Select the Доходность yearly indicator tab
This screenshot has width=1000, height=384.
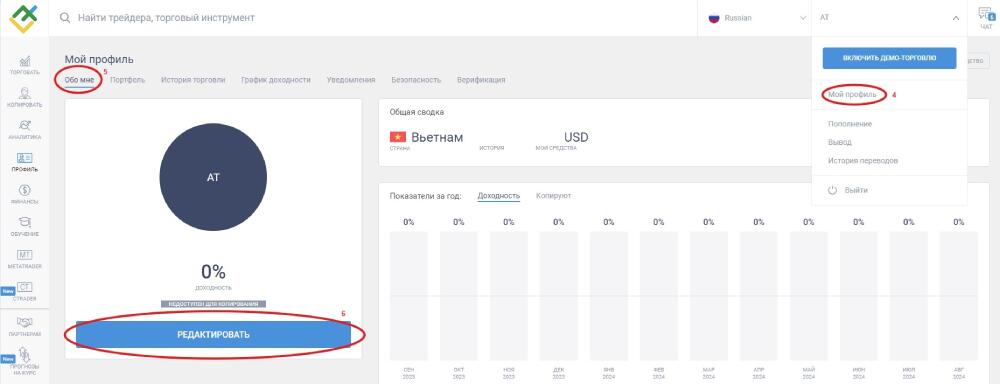pyautogui.click(x=499, y=196)
